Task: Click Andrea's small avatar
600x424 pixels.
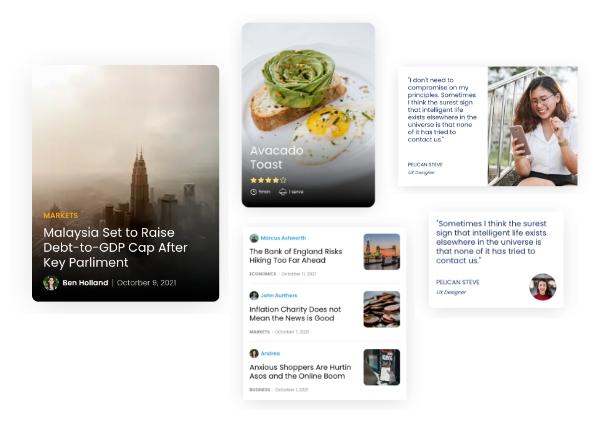Action: (x=254, y=353)
